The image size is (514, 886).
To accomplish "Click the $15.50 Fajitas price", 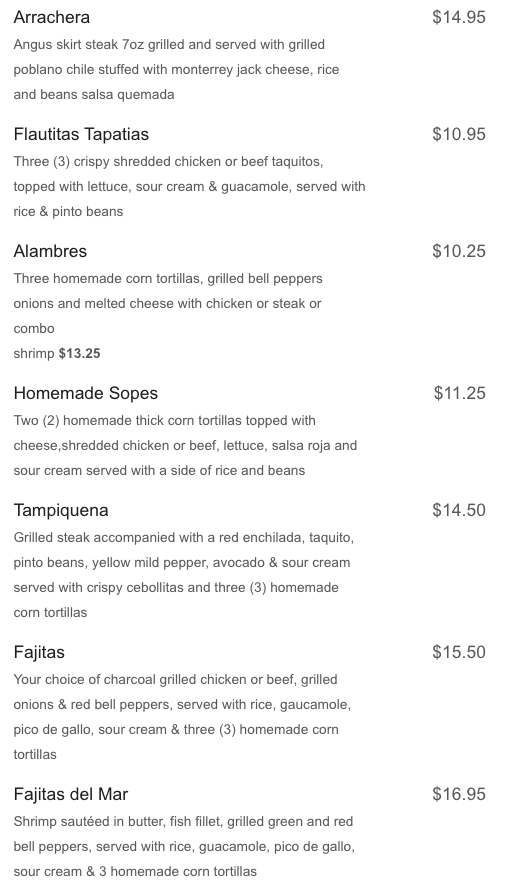I will click(459, 652).
